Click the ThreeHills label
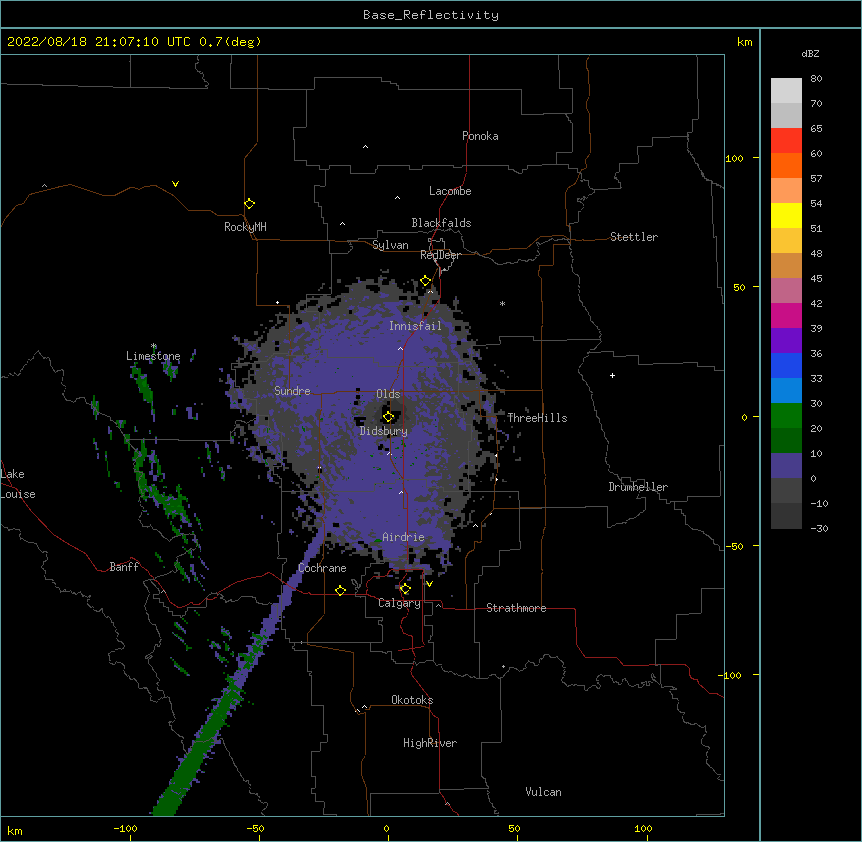Viewport: 862px width, 842px height. pyautogui.click(x=537, y=418)
